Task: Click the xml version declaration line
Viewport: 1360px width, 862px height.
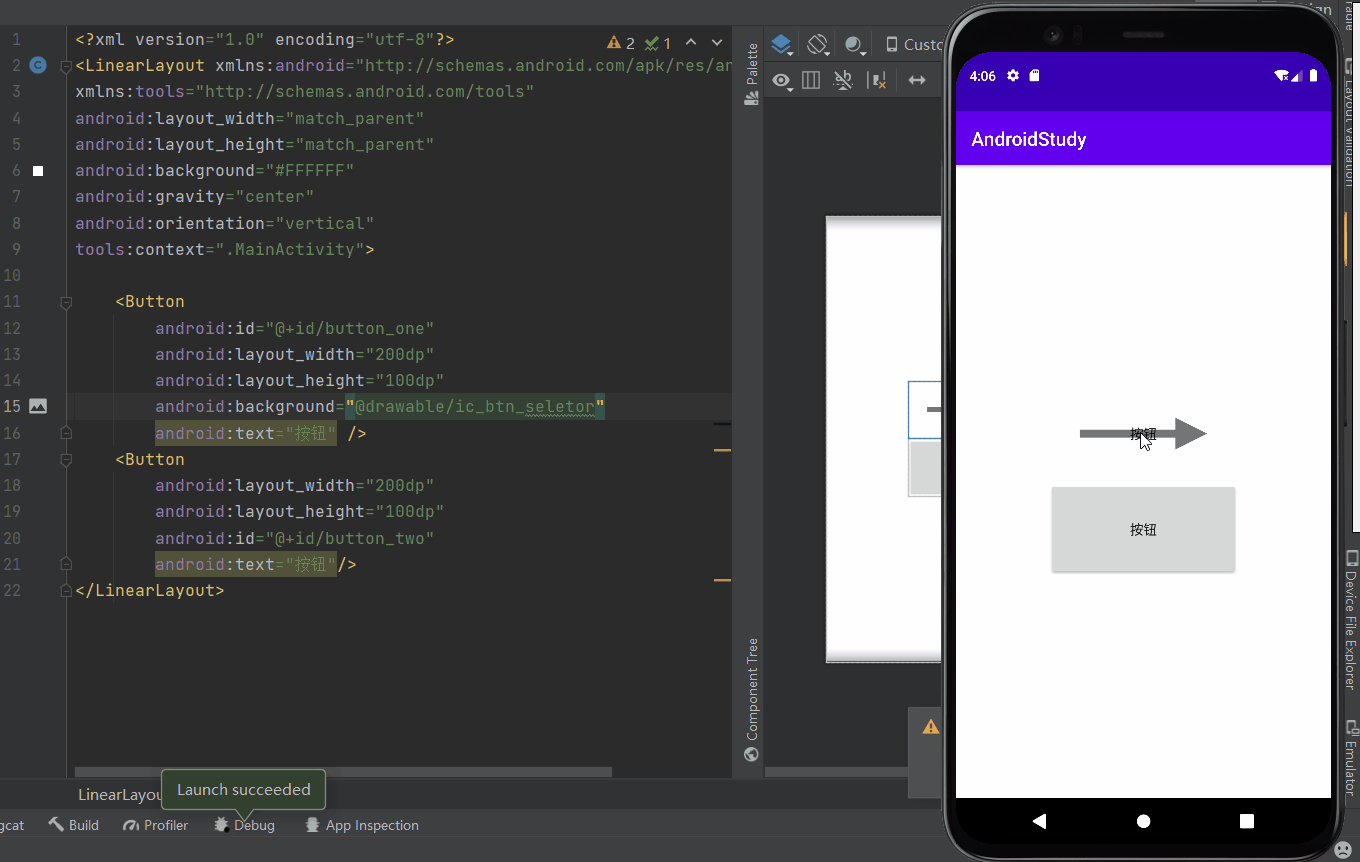Action: [x=265, y=40]
